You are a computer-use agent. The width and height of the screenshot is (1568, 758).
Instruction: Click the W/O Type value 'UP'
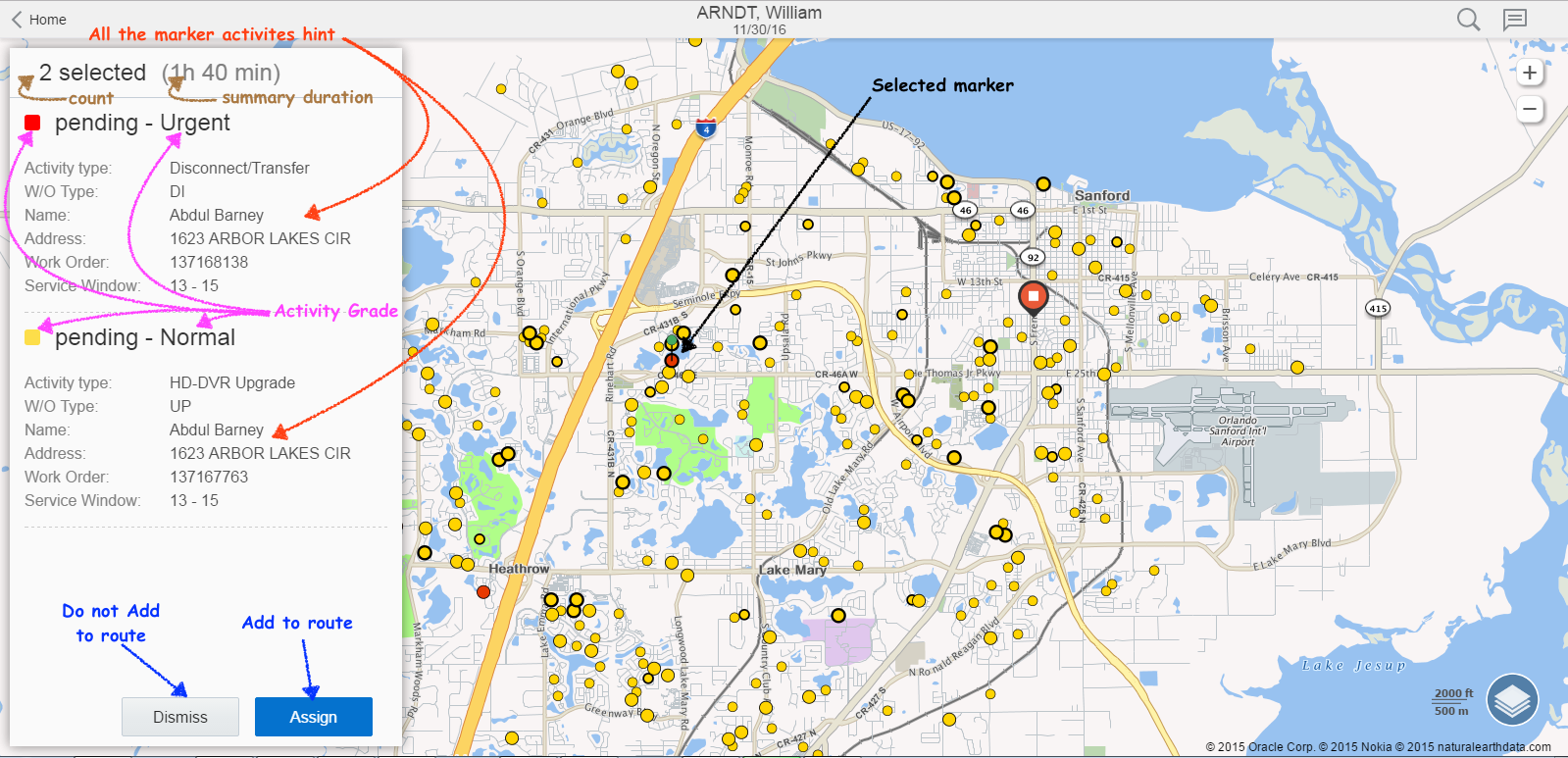[x=180, y=406]
